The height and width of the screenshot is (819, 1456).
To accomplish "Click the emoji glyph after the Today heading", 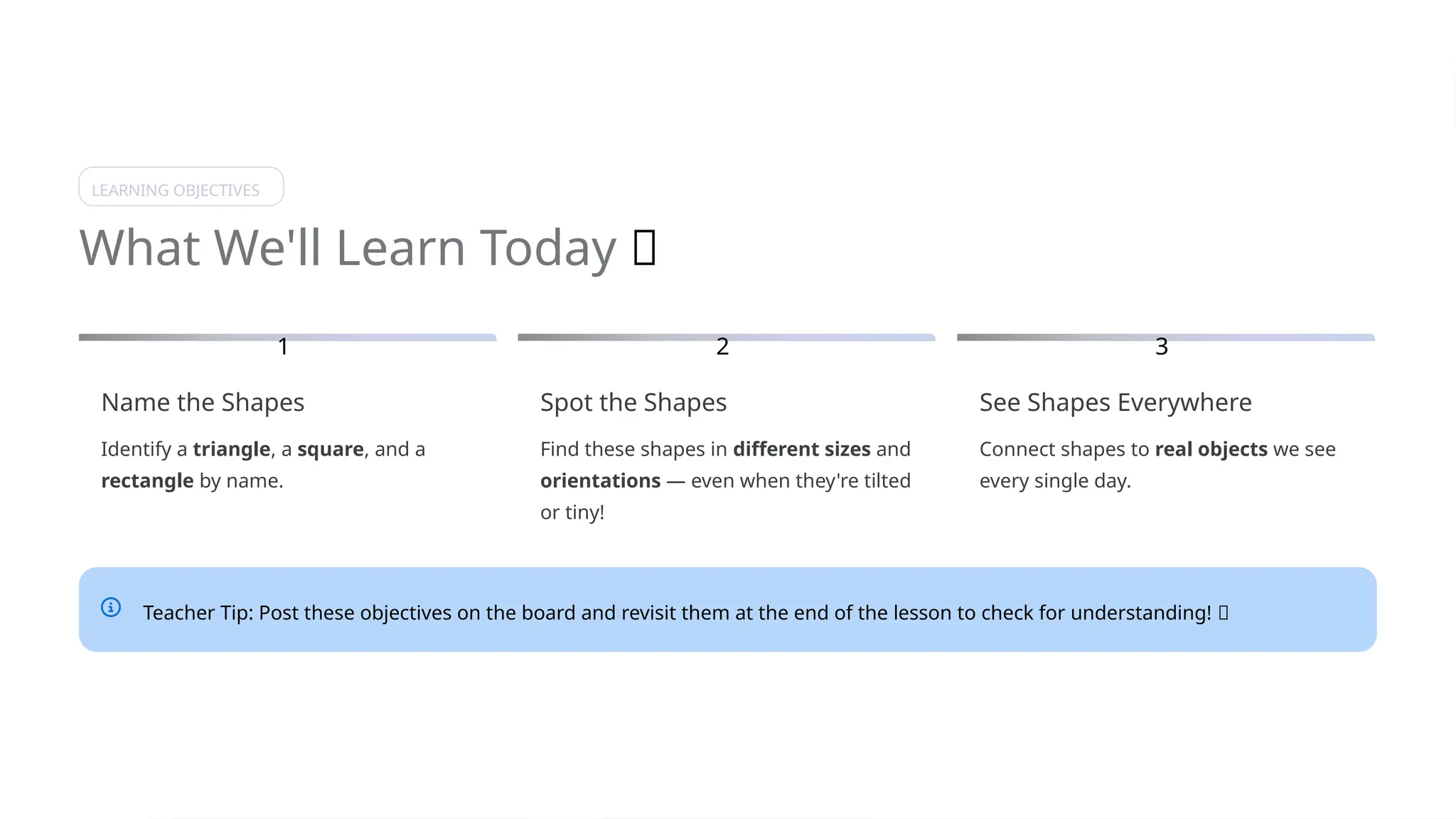I will click(x=644, y=247).
